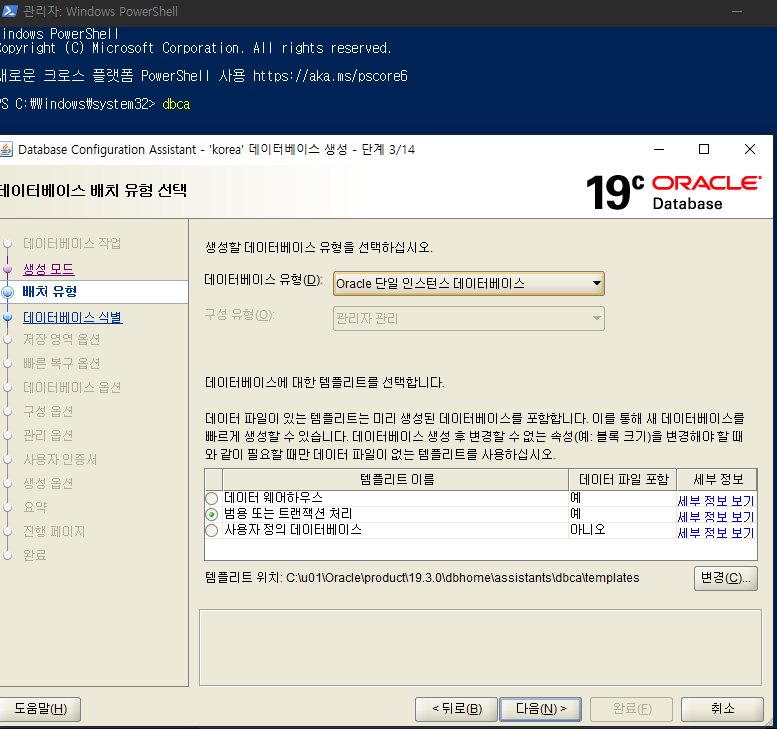Go to the 데이터베이스 식별 step
Image resolution: width=777 pixels, height=729 pixels.
tap(73, 317)
